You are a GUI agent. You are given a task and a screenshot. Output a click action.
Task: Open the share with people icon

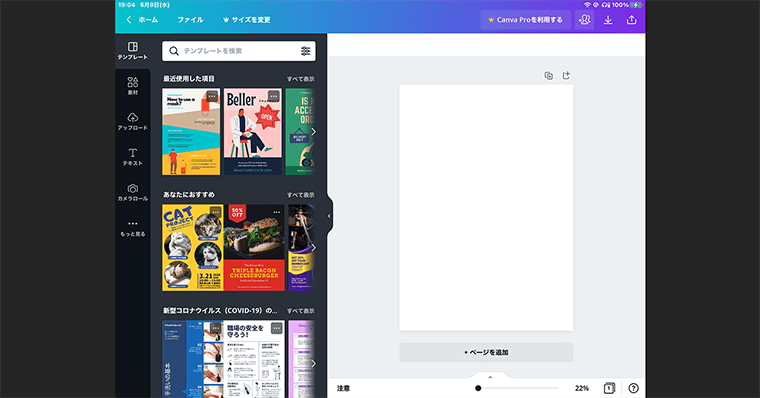(x=585, y=20)
